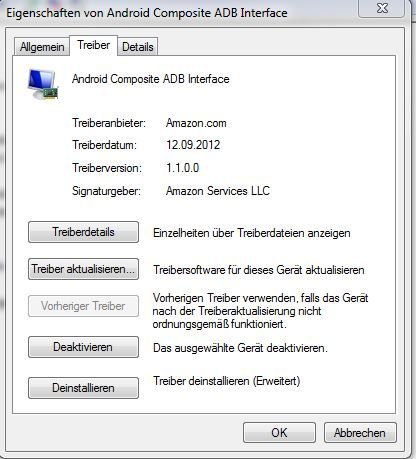
Task: Click the driver date 12.09.2012
Action: coord(193,145)
